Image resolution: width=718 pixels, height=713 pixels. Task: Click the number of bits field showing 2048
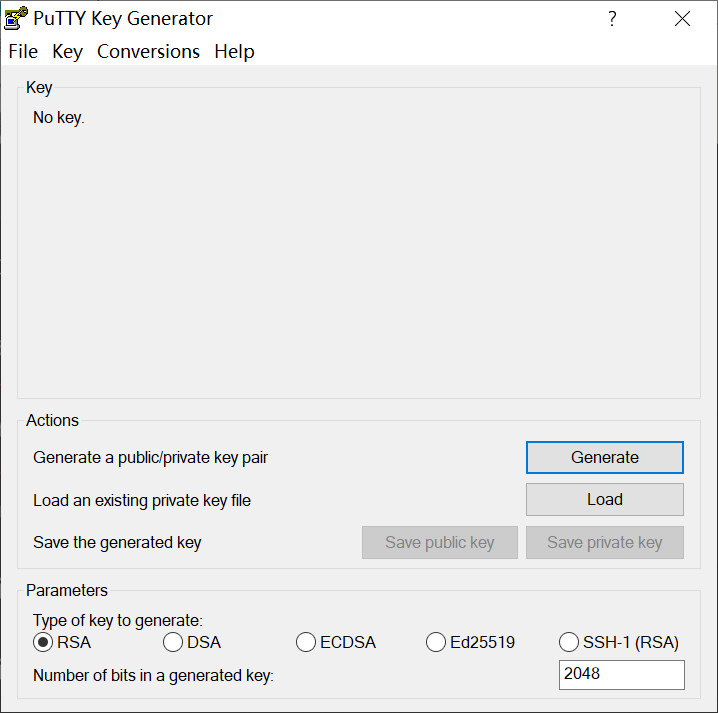[x=621, y=675]
